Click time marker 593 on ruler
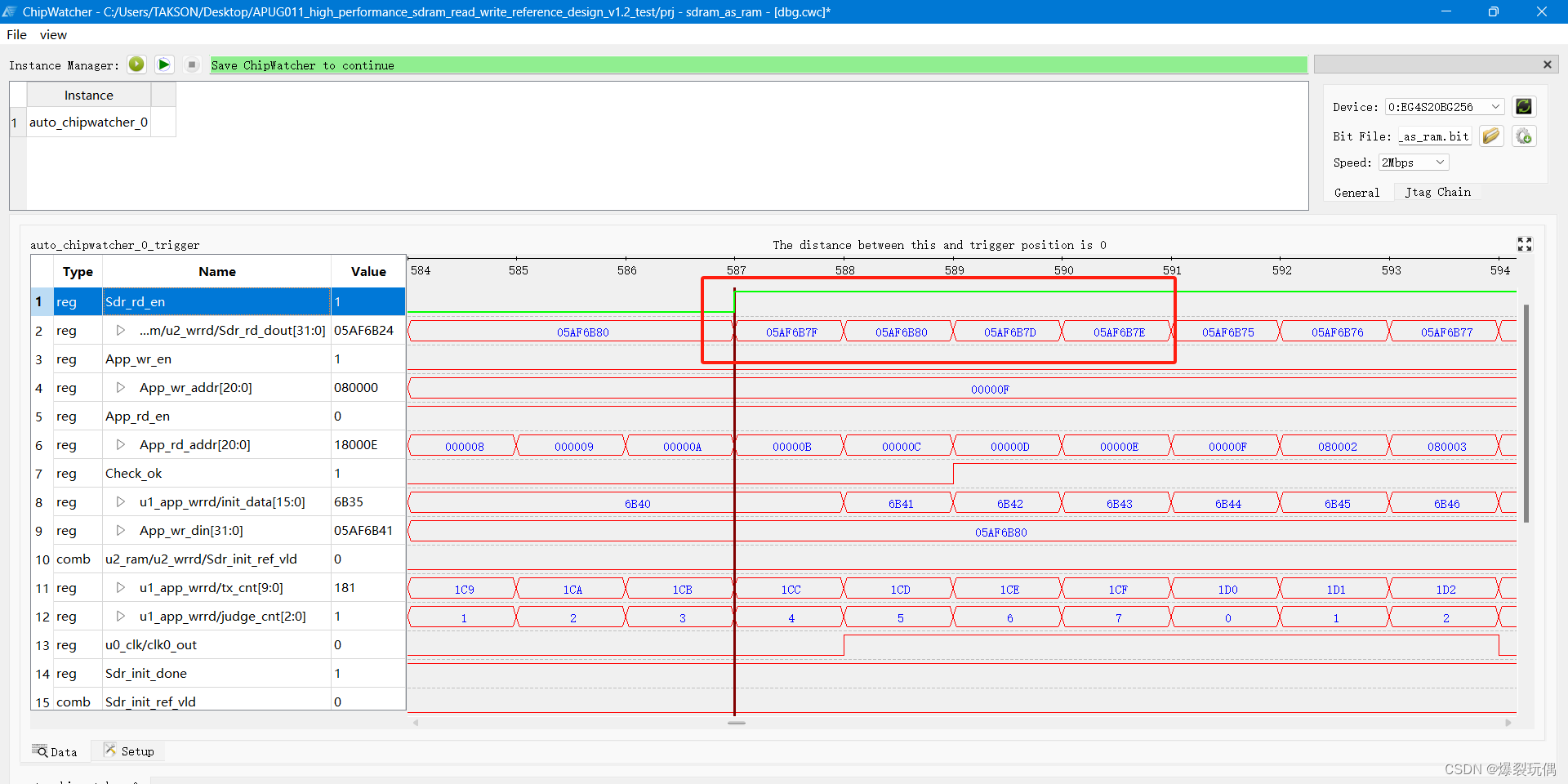1568x784 pixels. 1391,270
